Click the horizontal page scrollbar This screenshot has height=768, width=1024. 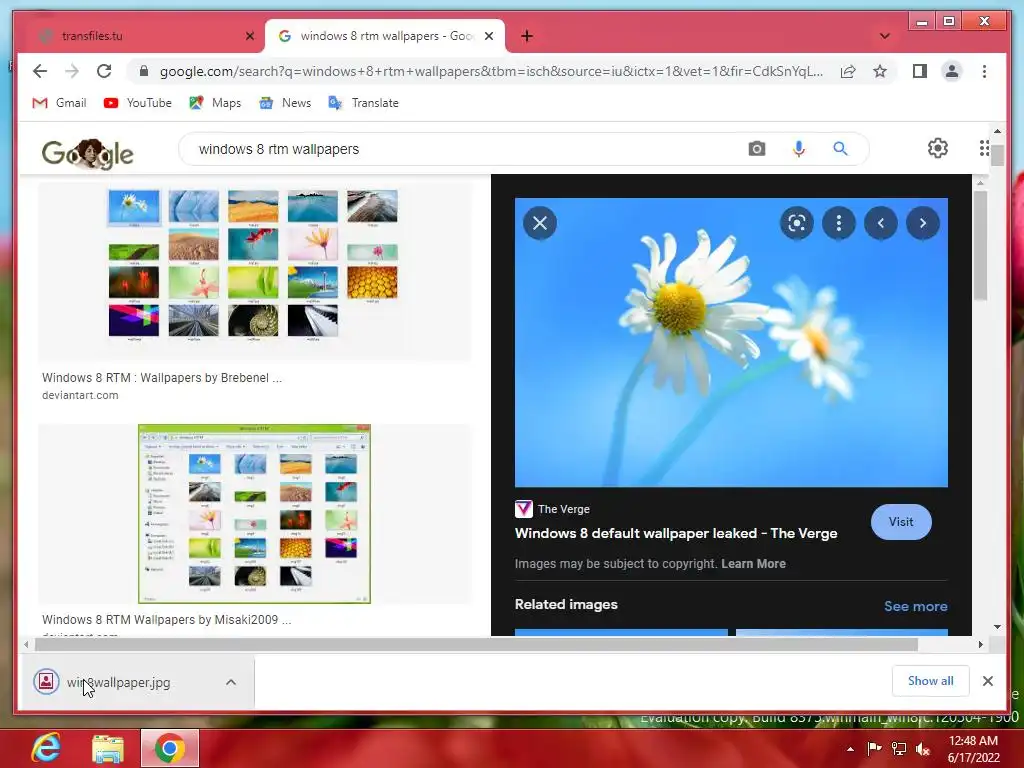point(477,645)
